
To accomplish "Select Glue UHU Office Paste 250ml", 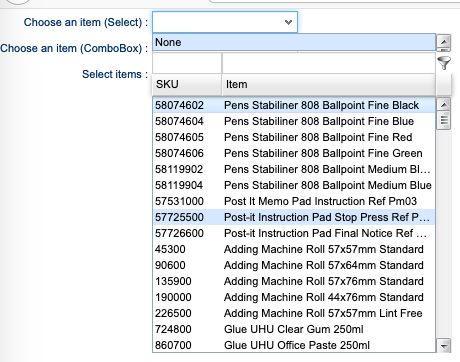I will point(294,345).
